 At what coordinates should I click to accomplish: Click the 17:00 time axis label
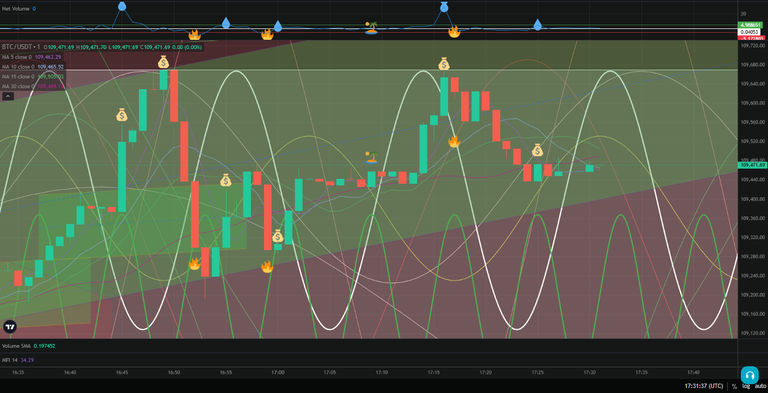coord(278,373)
